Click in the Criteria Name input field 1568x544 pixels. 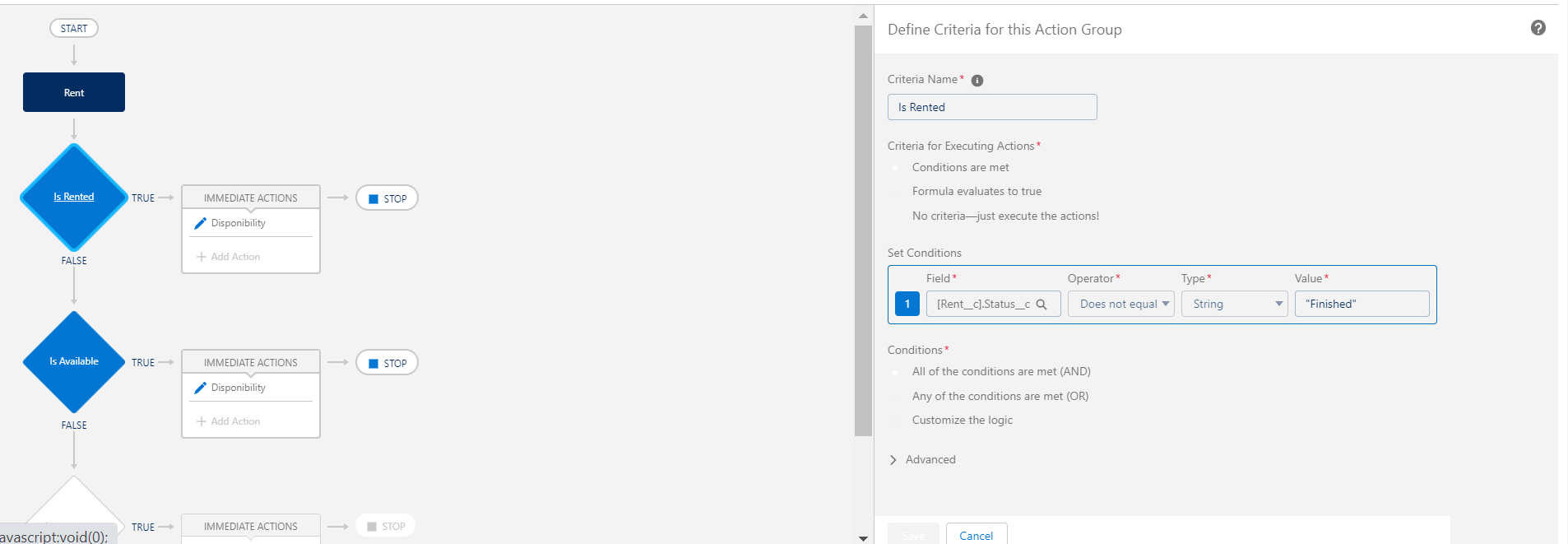(991, 107)
